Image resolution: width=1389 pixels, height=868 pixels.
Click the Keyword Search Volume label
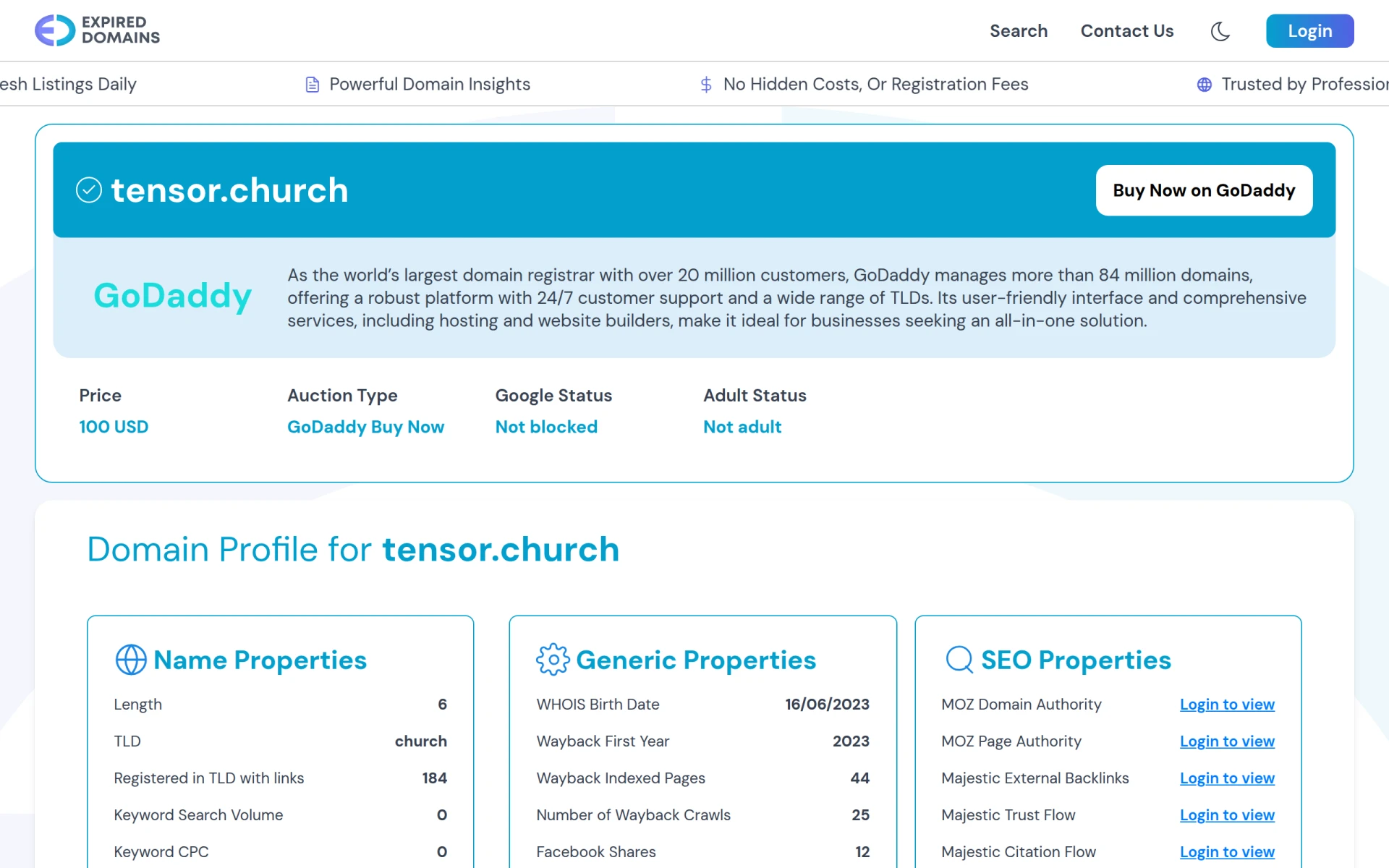[198, 815]
